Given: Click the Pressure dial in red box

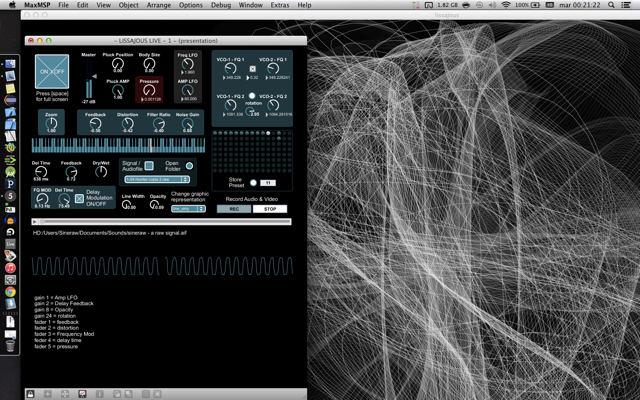Looking at the screenshot, I should tap(149, 90).
